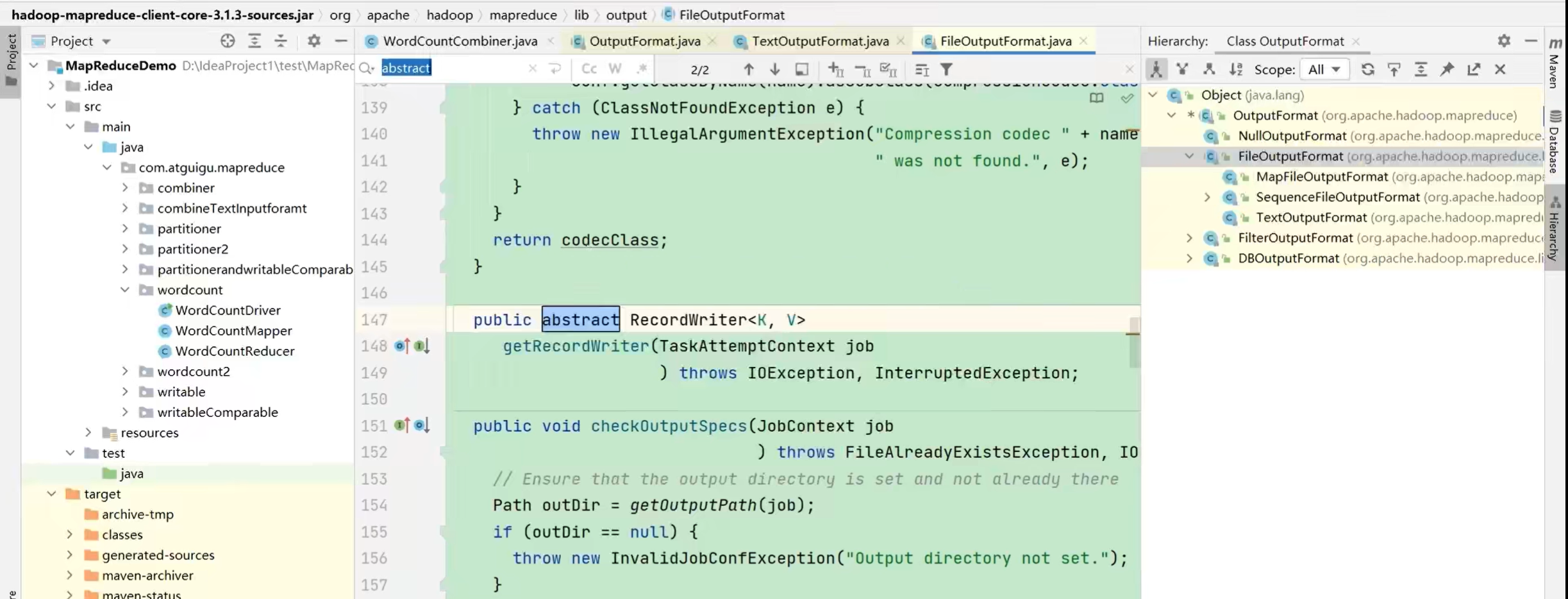Toggle reader mode book icon
Image resolution: width=1568 pixels, height=599 pixels.
coord(1096,99)
